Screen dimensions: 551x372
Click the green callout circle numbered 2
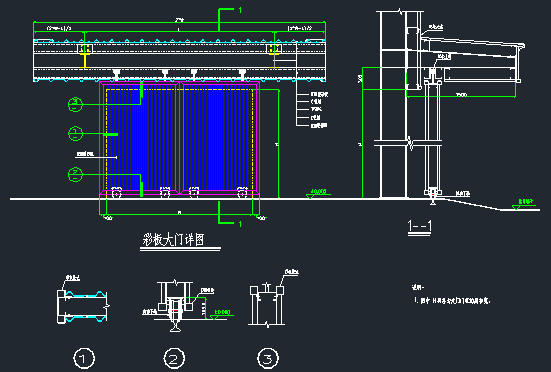click(x=75, y=175)
